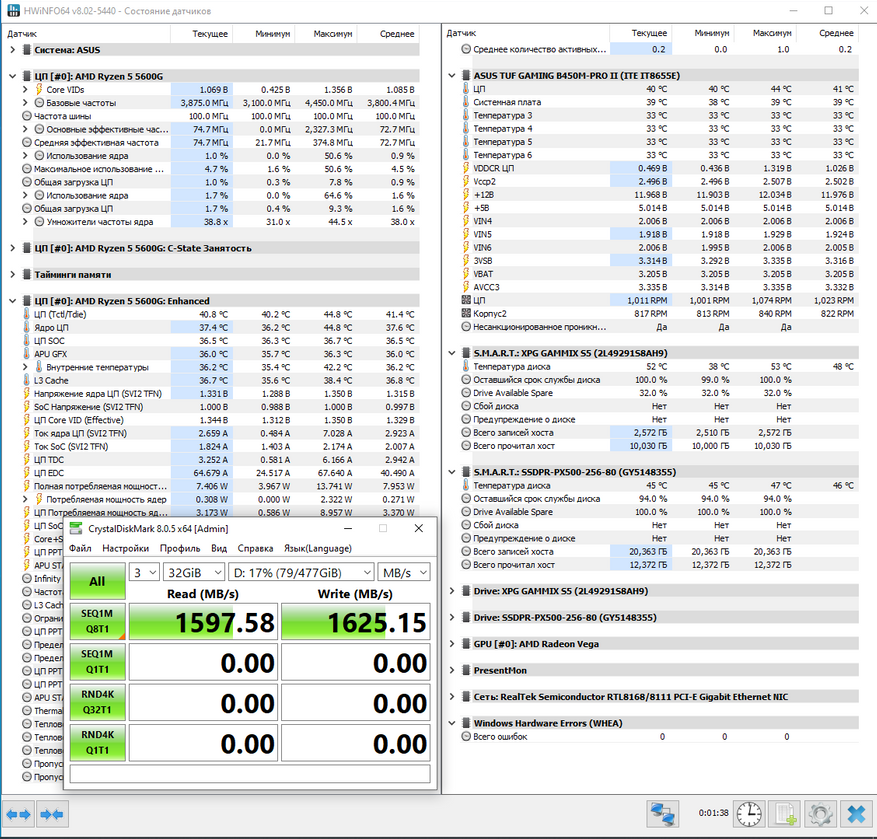Click the fan icon next to Корпус2

pyautogui.click(x=466, y=313)
